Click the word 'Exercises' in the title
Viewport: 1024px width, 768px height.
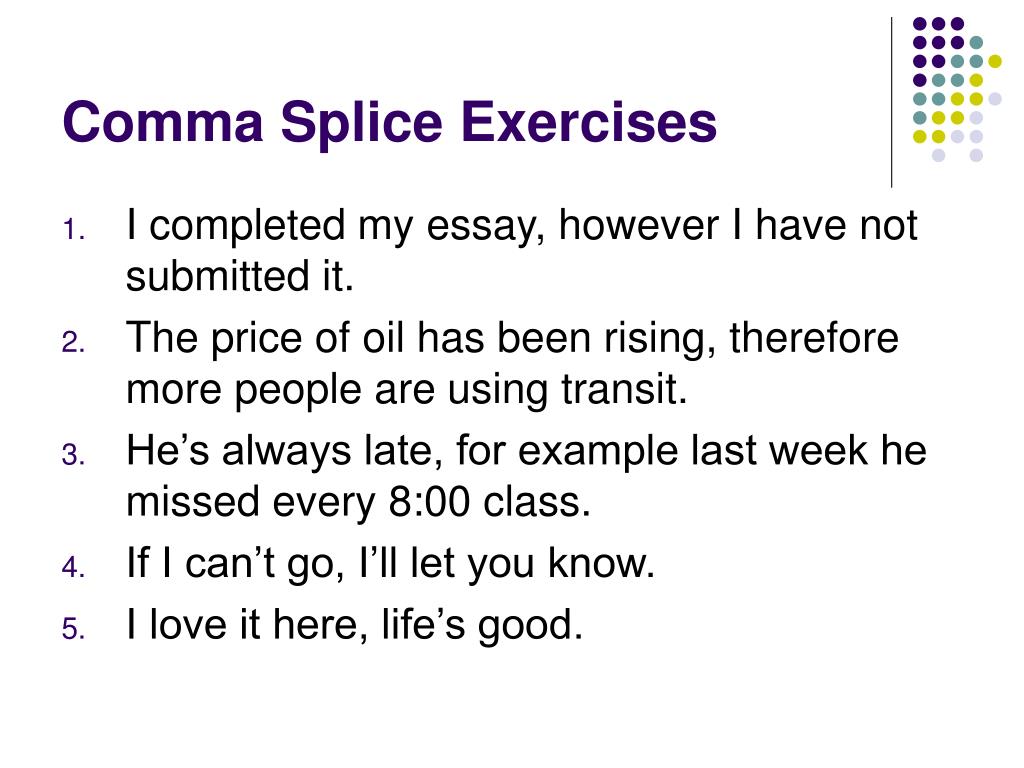[x=589, y=122]
